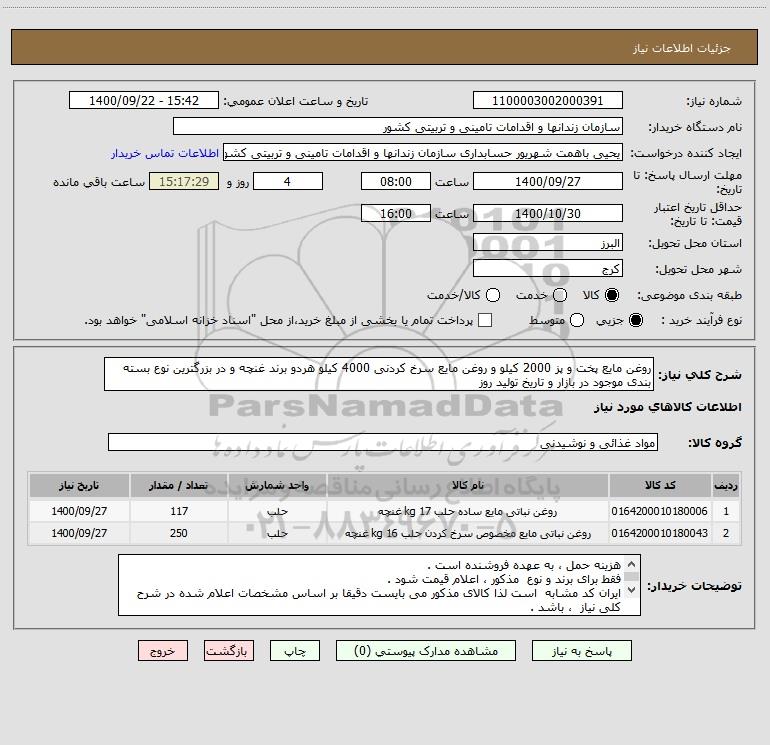The height and width of the screenshot is (745, 770).
Task: Click the date 1400/09/27 in row 1
Action: (x=79, y=511)
